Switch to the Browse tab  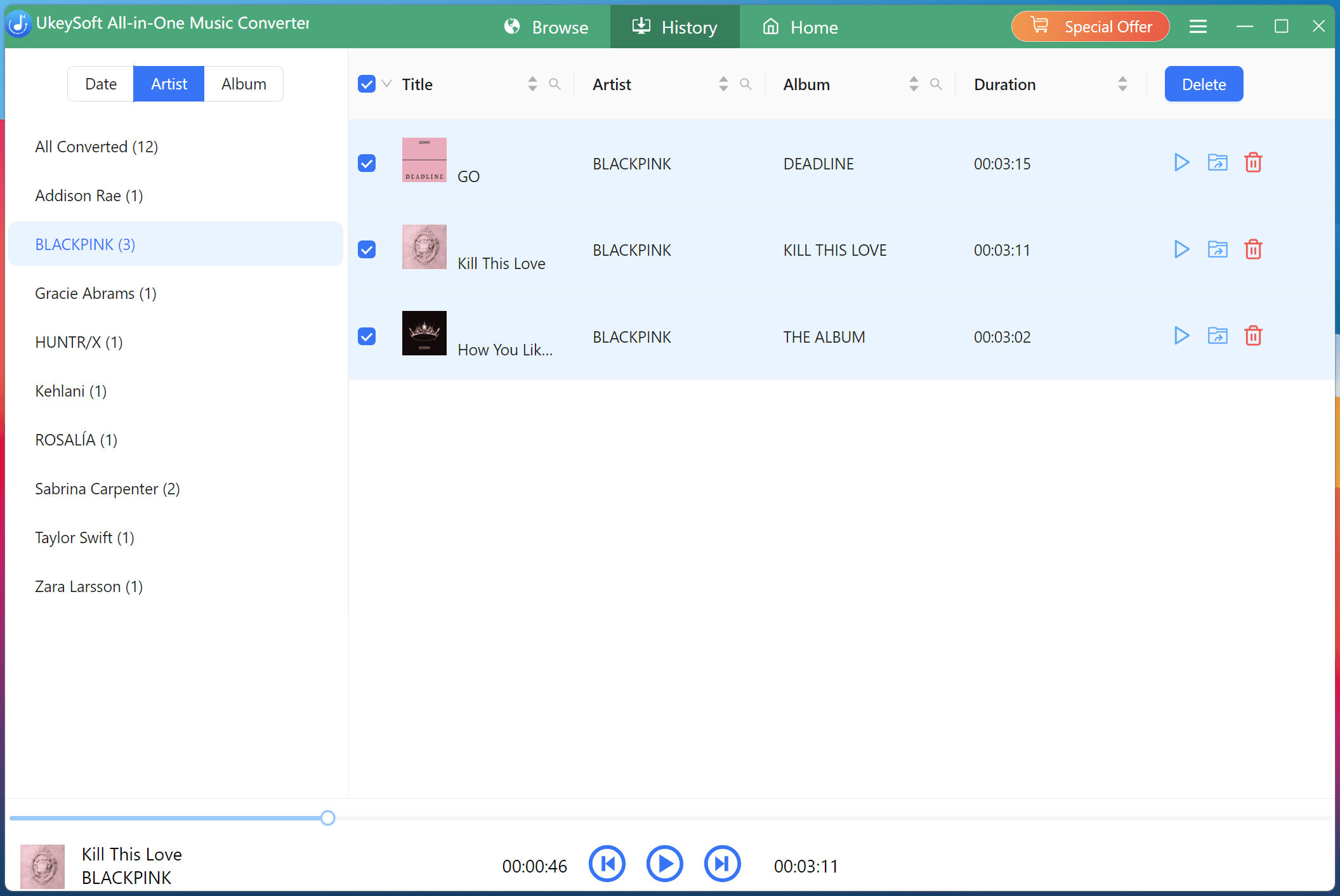(x=546, y=27)
